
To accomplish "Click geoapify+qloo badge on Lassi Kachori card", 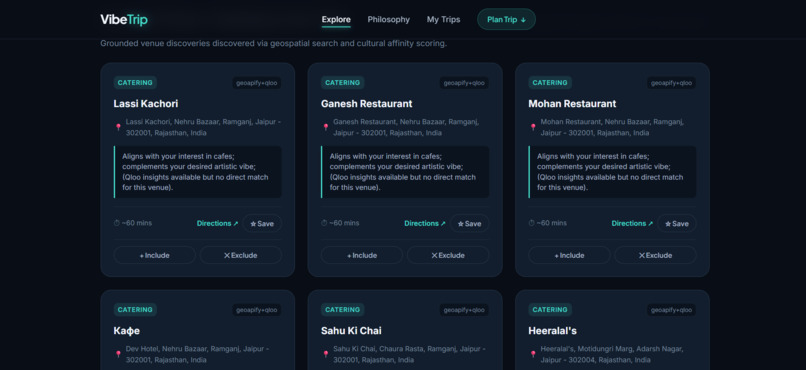I will tap(257, 83).
